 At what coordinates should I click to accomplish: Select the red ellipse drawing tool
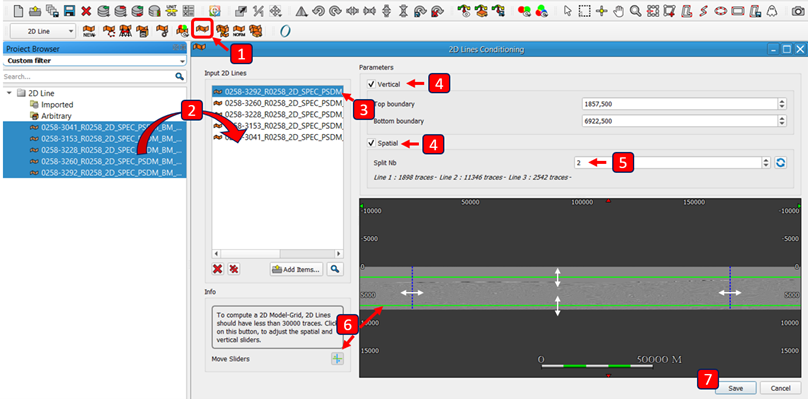[721, 10]
